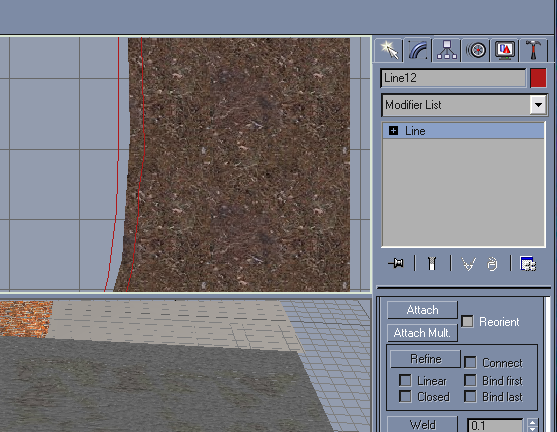Tick the Linear checkbox

[405, 380]
